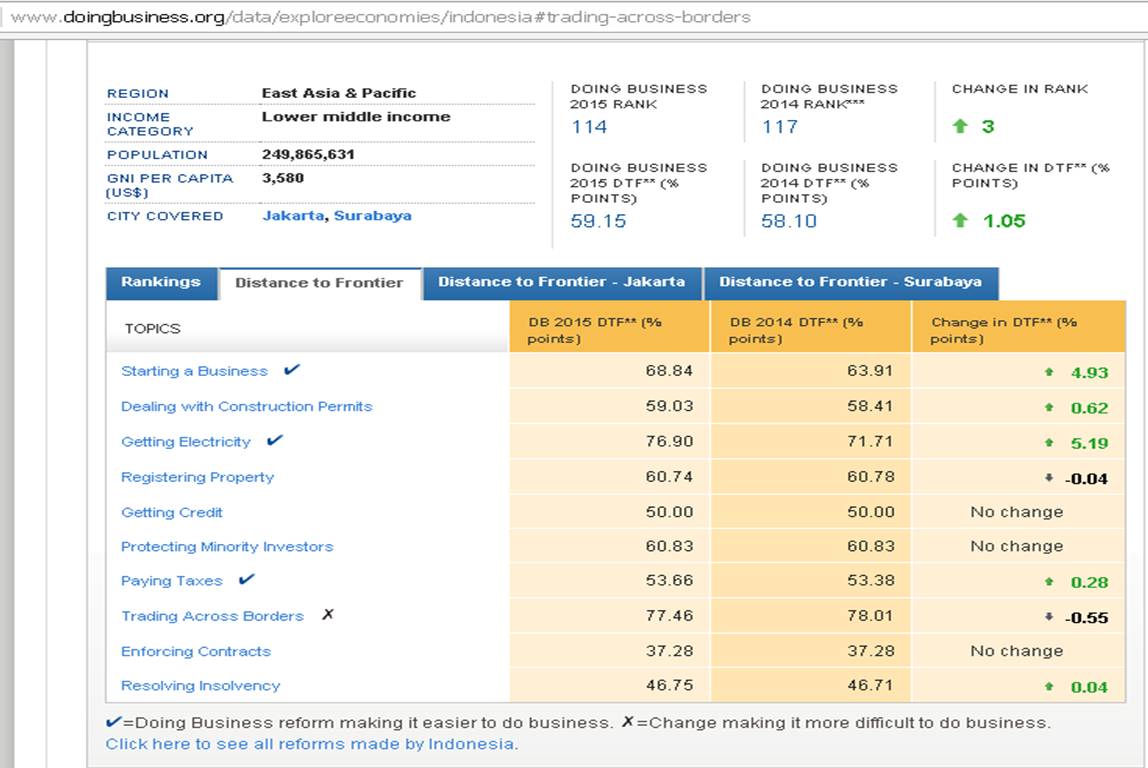
Task: Open the Surabaya city link
Action: (373, 216)
